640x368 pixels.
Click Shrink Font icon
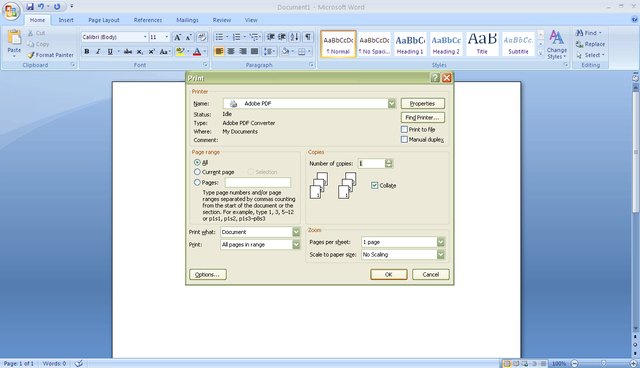[x=189, y=37]
